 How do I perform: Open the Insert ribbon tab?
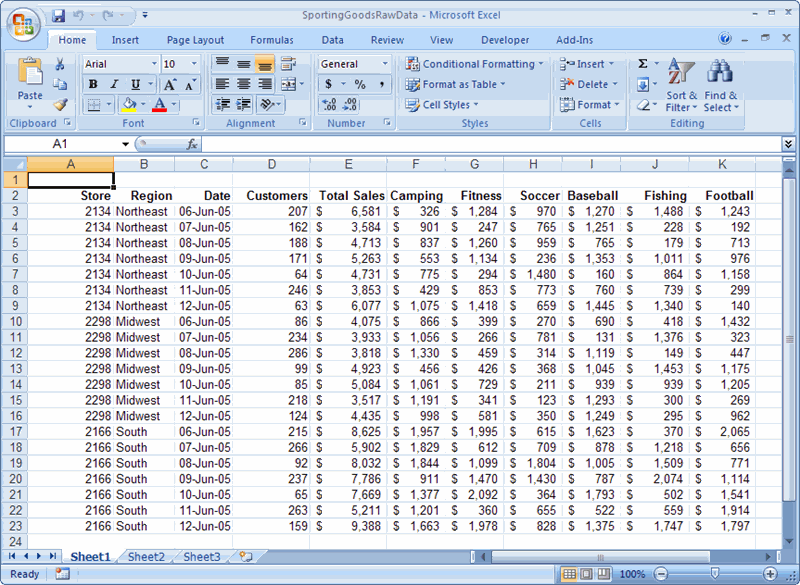[x=125, y=40]
